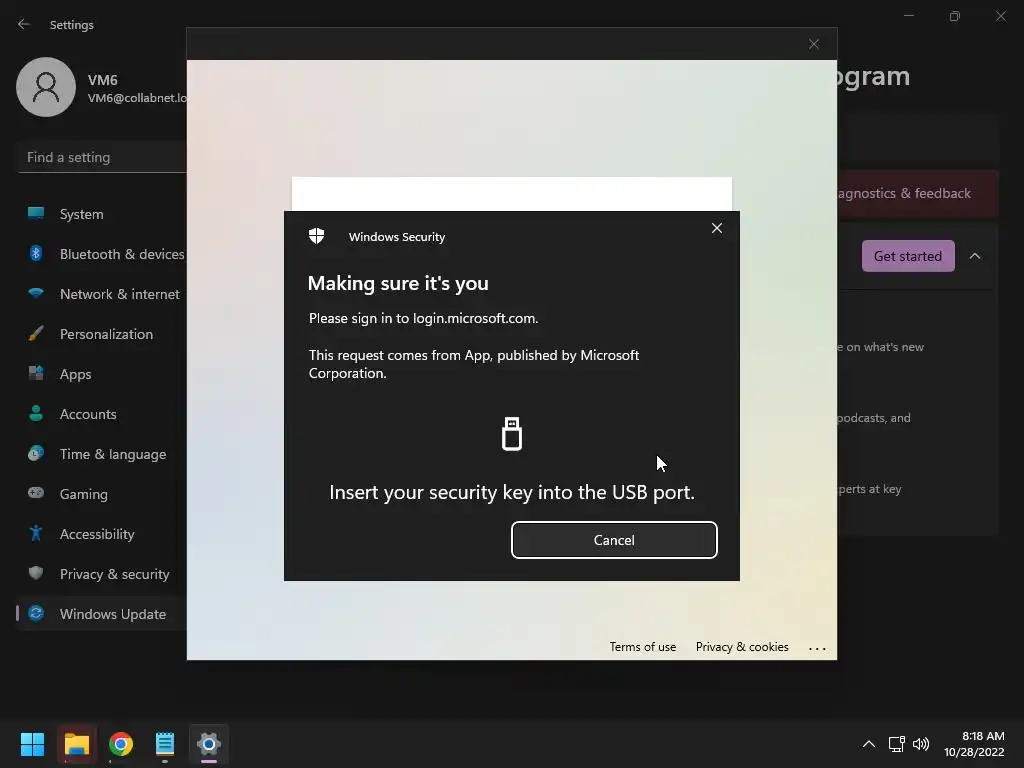This screenshot has width=1024, height=768.
Task: Click Get started button in Settings
Action: pyautogui.click(x=908, y=256)
